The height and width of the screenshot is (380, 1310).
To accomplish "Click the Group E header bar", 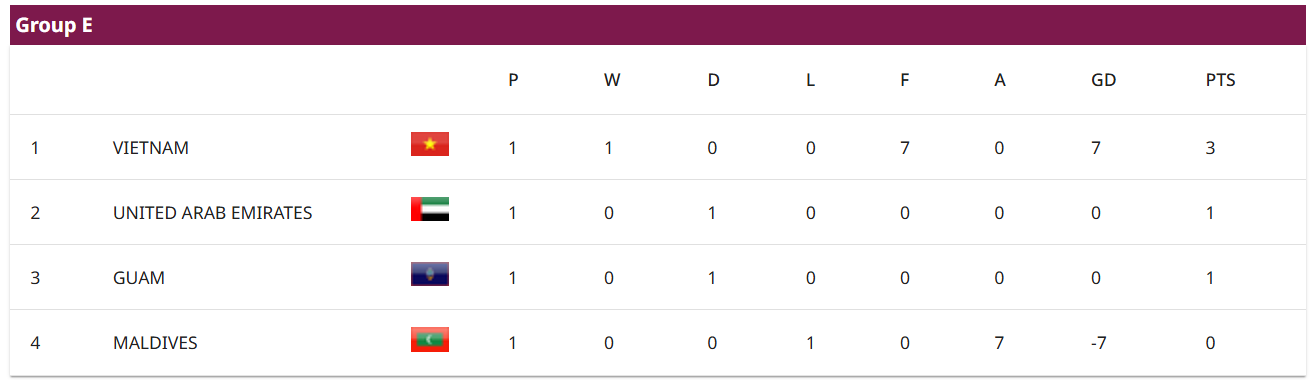I will click(x=657, y=26).
